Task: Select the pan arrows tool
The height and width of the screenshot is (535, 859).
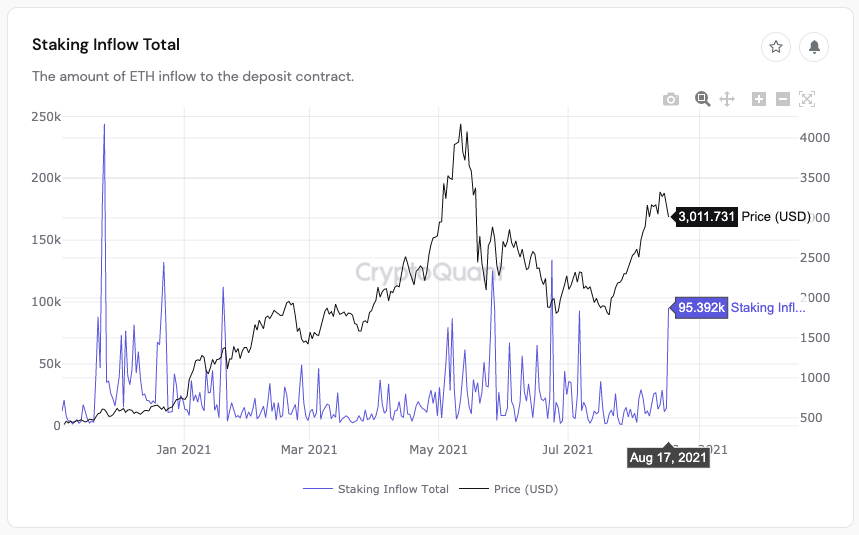Action: coord(728,99)
